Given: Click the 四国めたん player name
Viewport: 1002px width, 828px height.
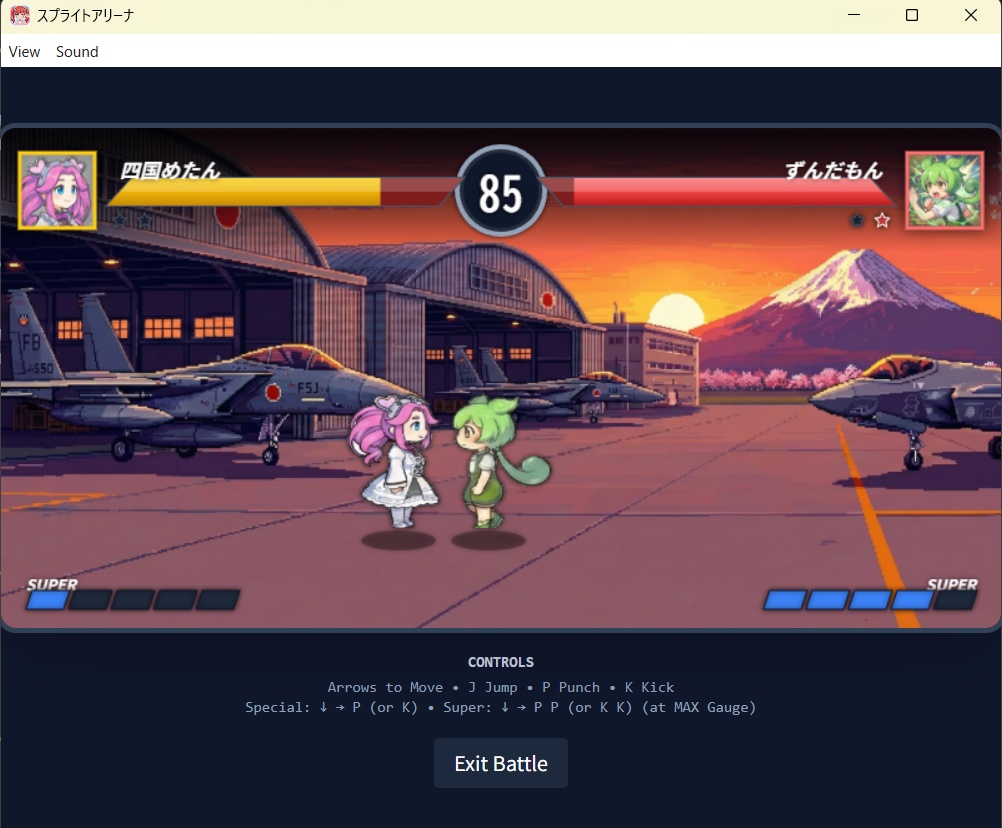Looking at the screenshot, I should (170, 170).
